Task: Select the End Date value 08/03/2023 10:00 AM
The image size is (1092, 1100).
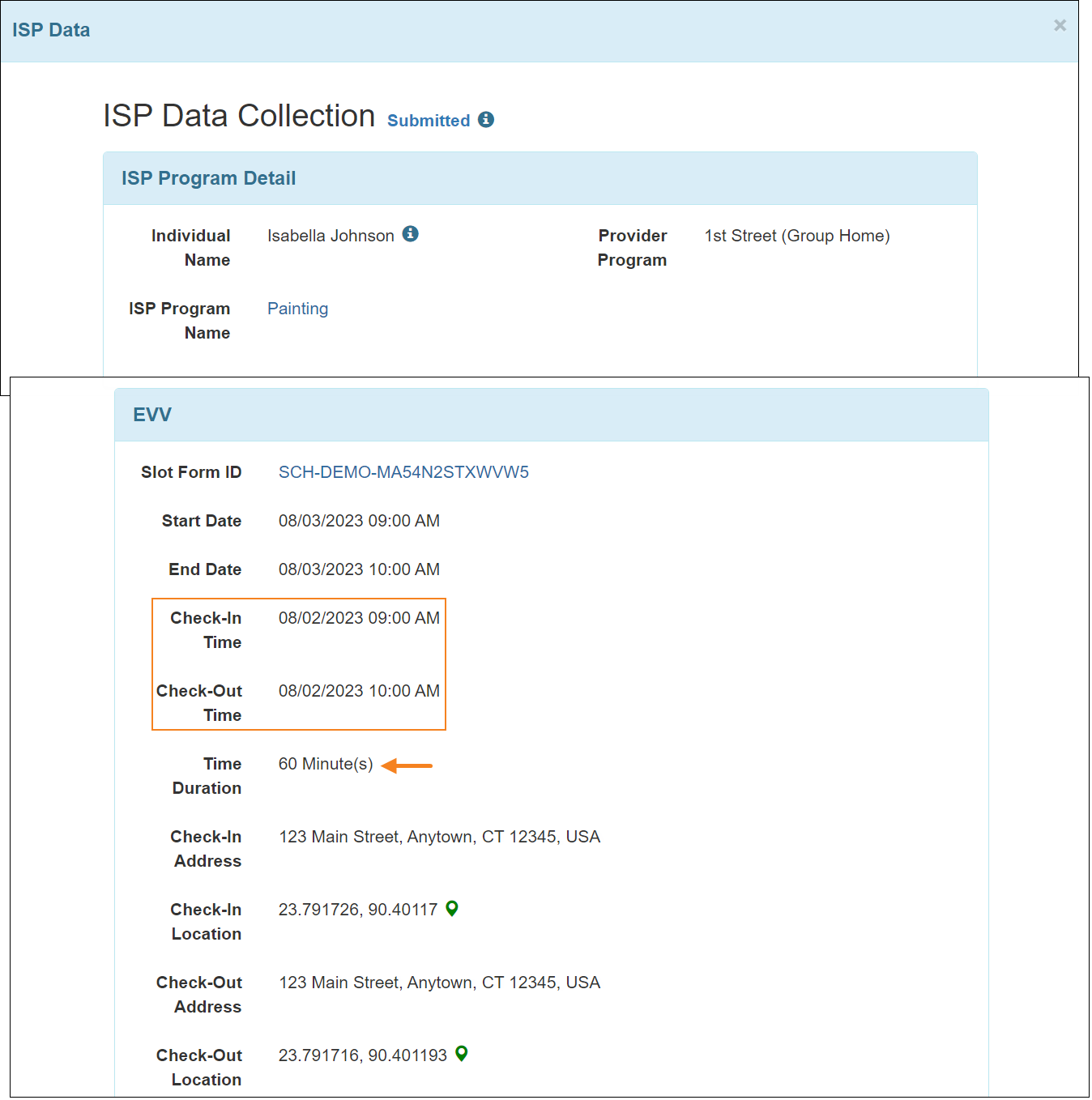Action: 359,569
